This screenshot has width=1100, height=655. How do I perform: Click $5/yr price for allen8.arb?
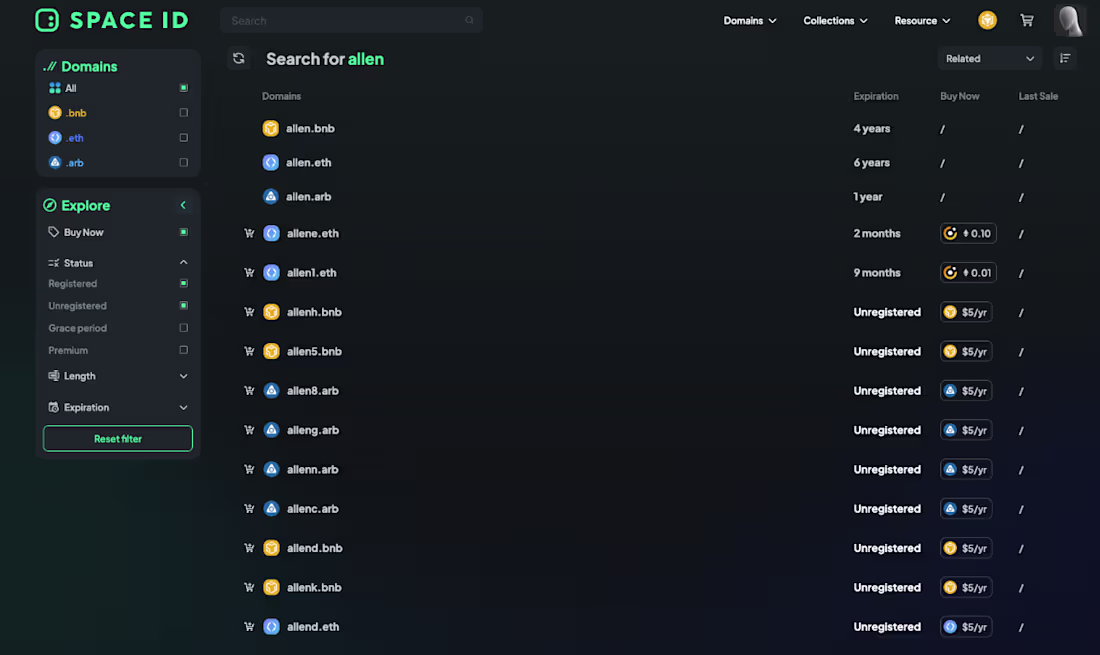pos(966,391)
